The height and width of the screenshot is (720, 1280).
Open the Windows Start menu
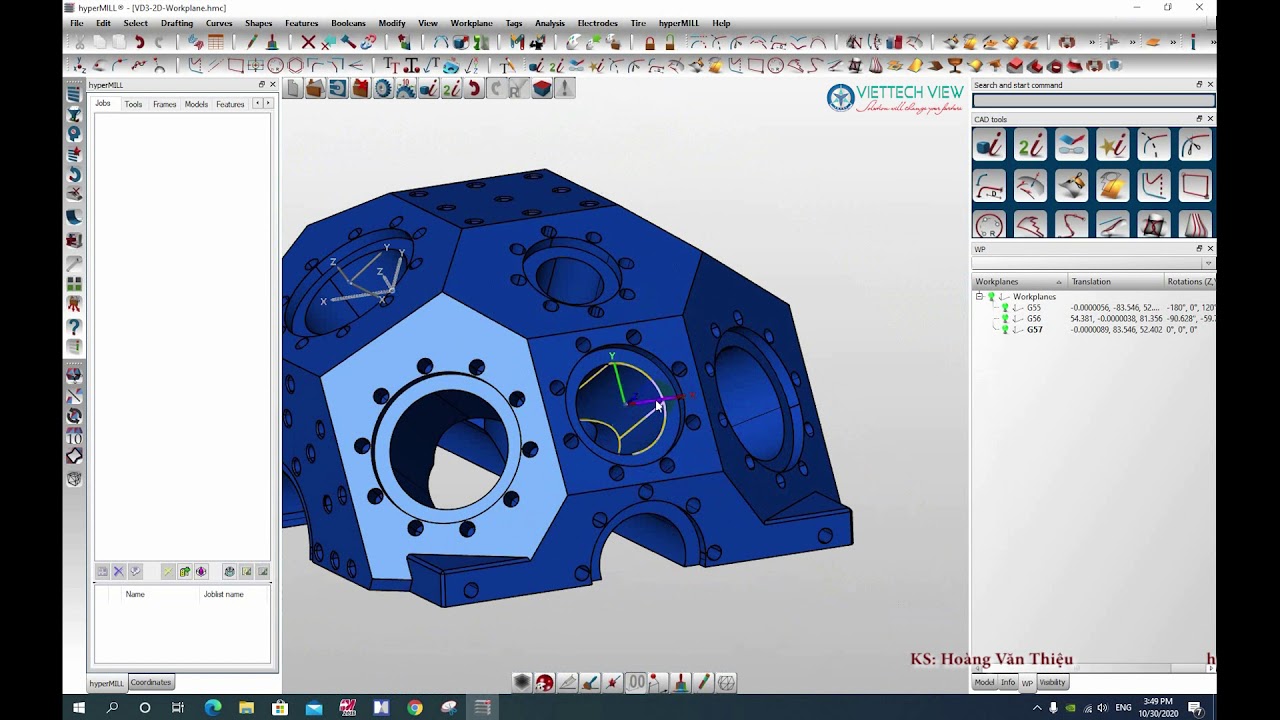tap(79, 708)
